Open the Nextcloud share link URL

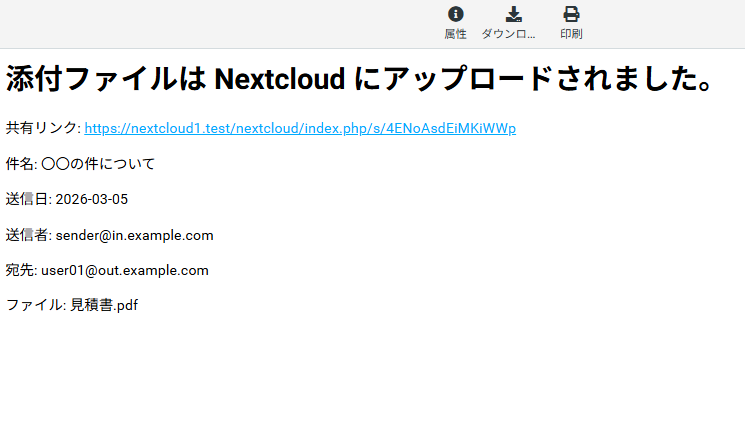coord(300,128)
